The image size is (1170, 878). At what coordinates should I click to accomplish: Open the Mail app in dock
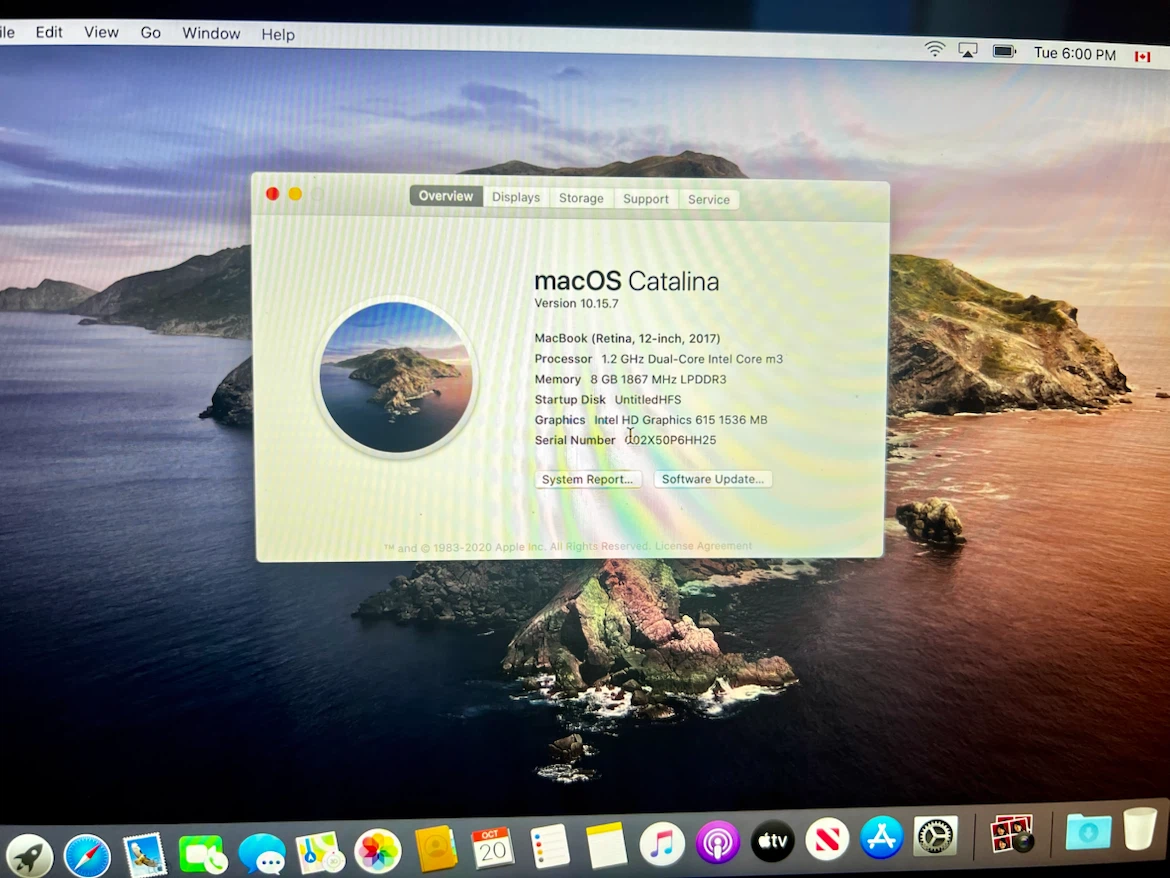coord(144,854)
